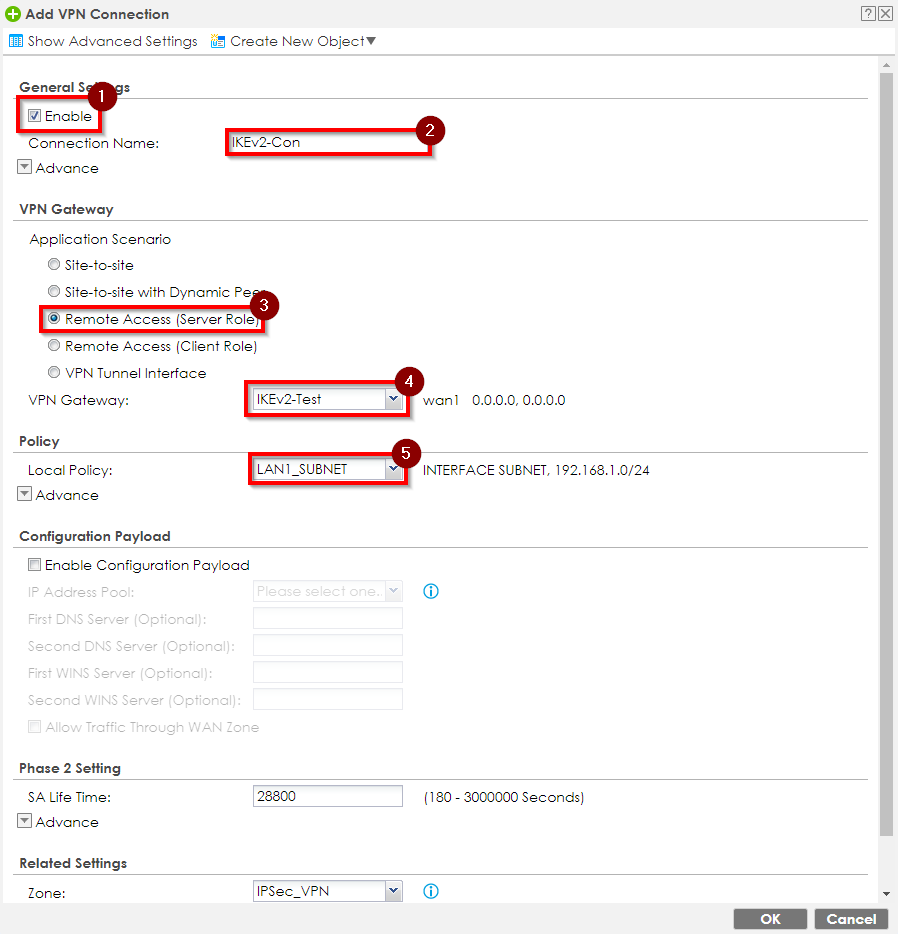Click the info icon next to IP Address Pool
The image size is (898, 934).
coord(431,591)
